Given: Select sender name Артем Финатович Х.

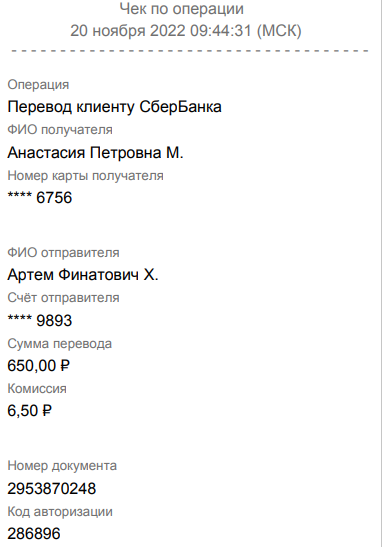Looking at the screenshot, I should [83, 275].
